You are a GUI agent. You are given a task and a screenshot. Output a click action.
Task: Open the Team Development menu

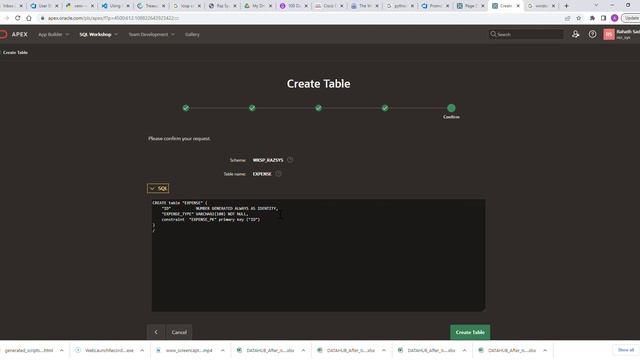(148, 35)
